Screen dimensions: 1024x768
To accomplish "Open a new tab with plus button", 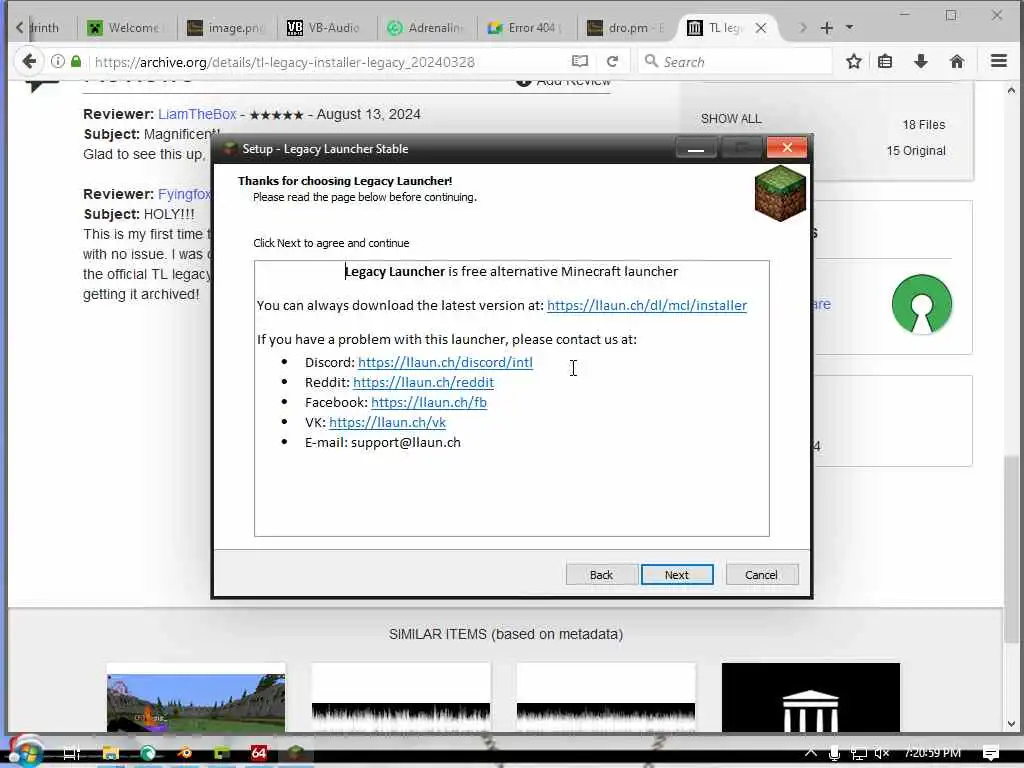I will [826, 27].
